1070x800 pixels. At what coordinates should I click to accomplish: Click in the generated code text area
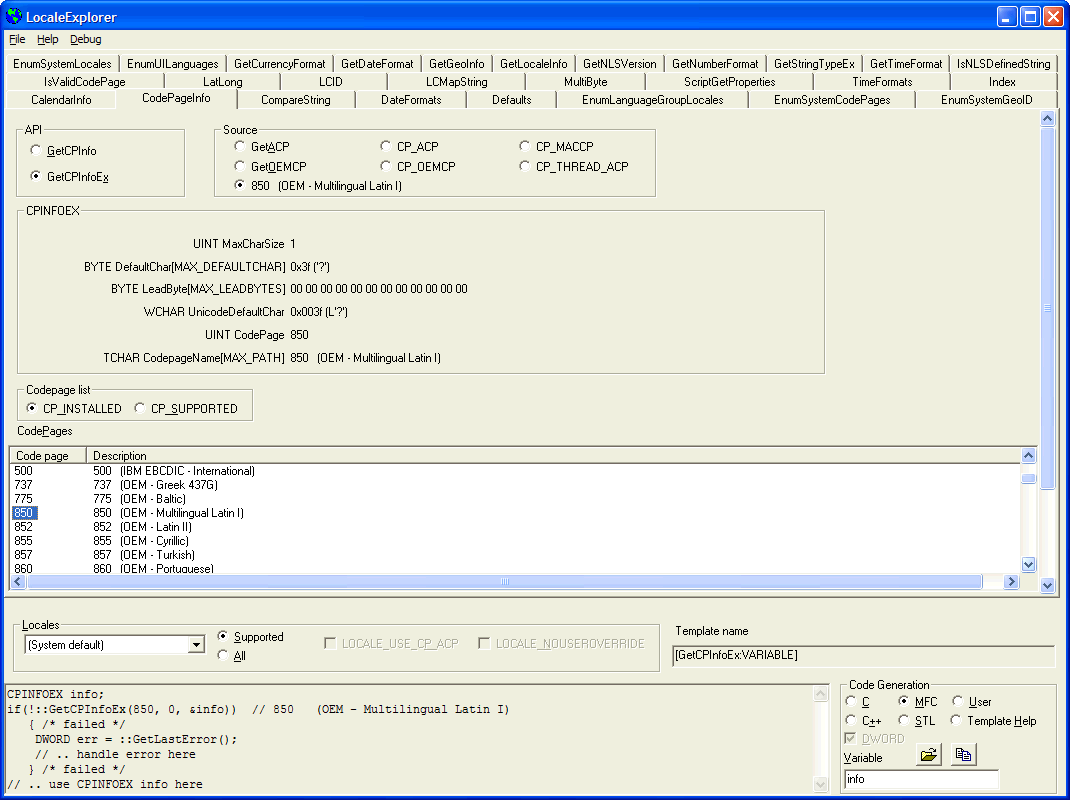tap(409, 739)
